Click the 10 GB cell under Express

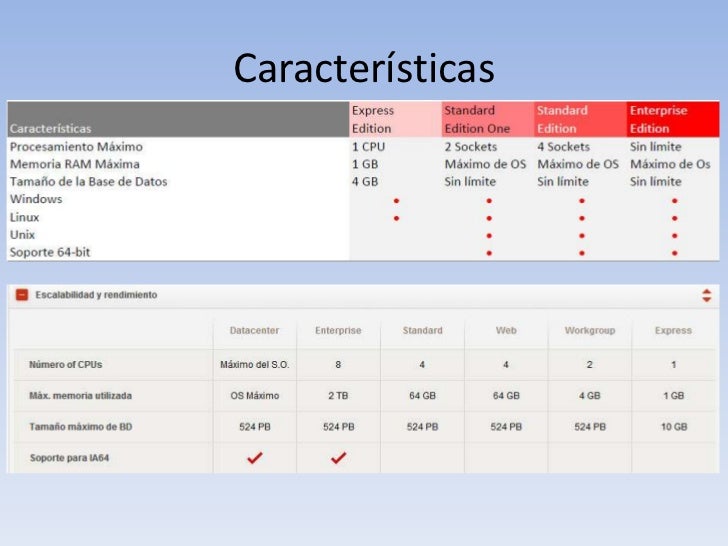tap(674, 427)
